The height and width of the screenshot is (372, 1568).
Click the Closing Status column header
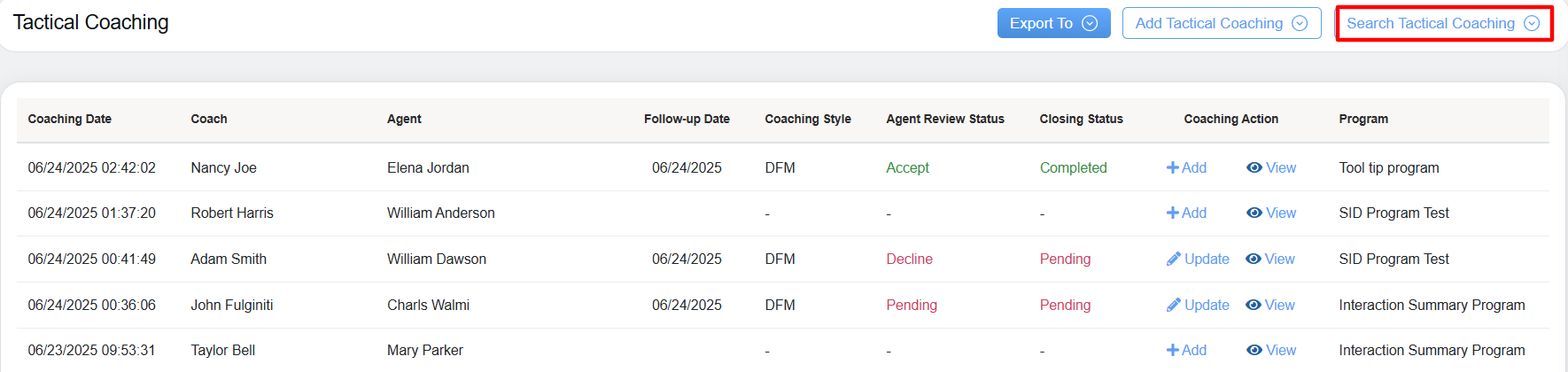[1081, 119]
